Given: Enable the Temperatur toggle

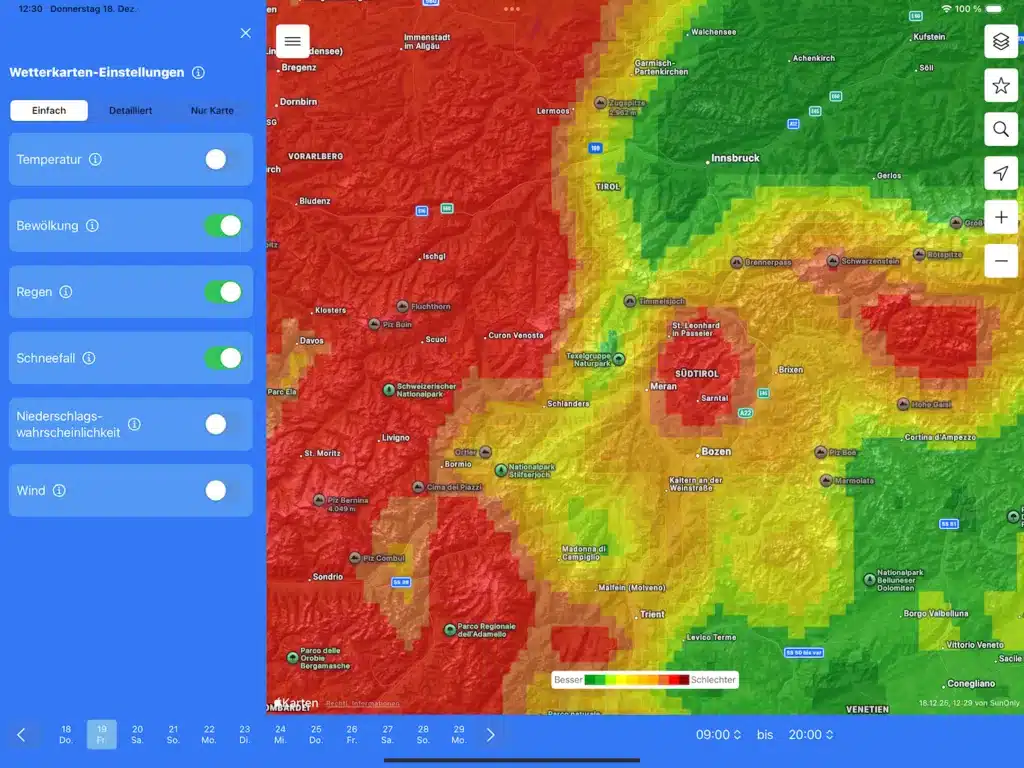Looking at the screenshot, I should 223,159.
